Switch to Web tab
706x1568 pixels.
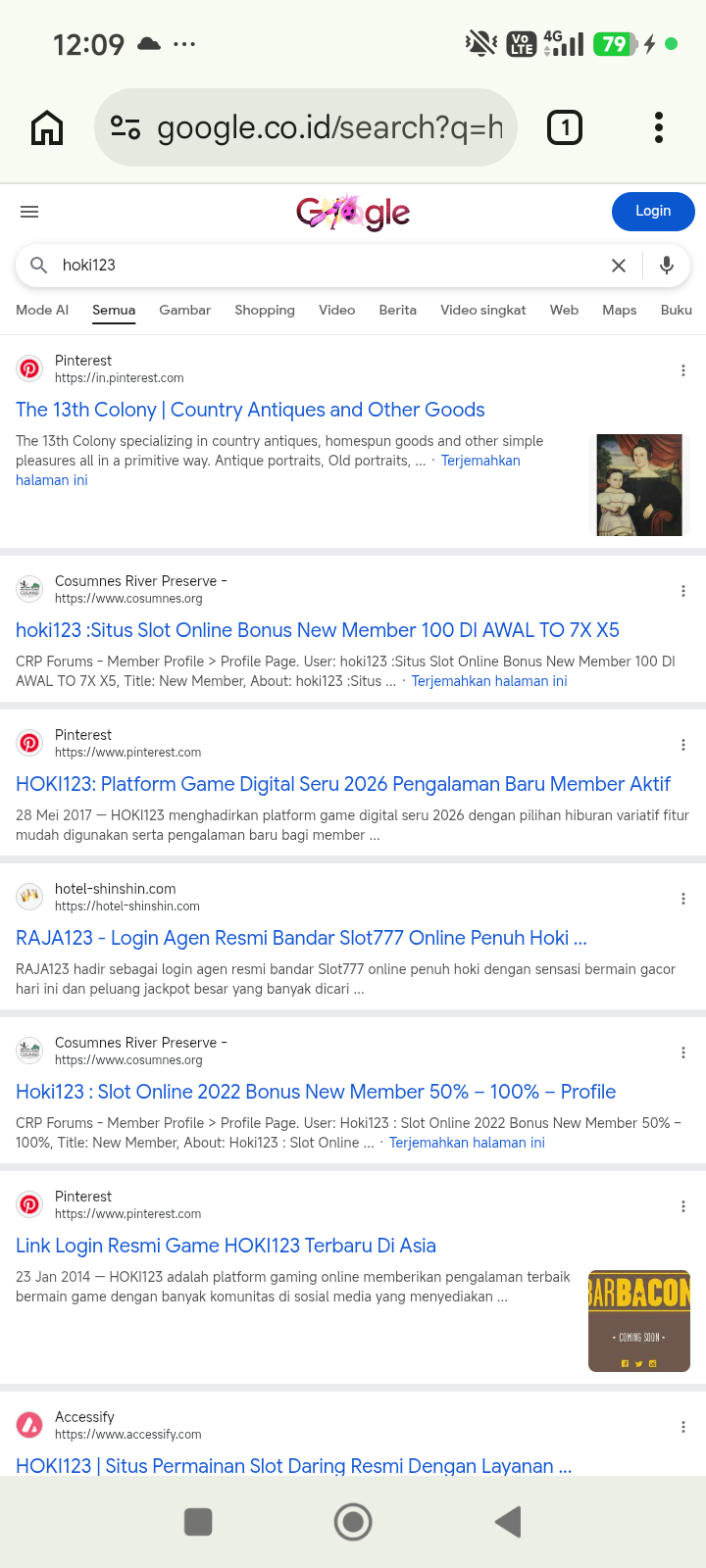(x=564, y=310)
